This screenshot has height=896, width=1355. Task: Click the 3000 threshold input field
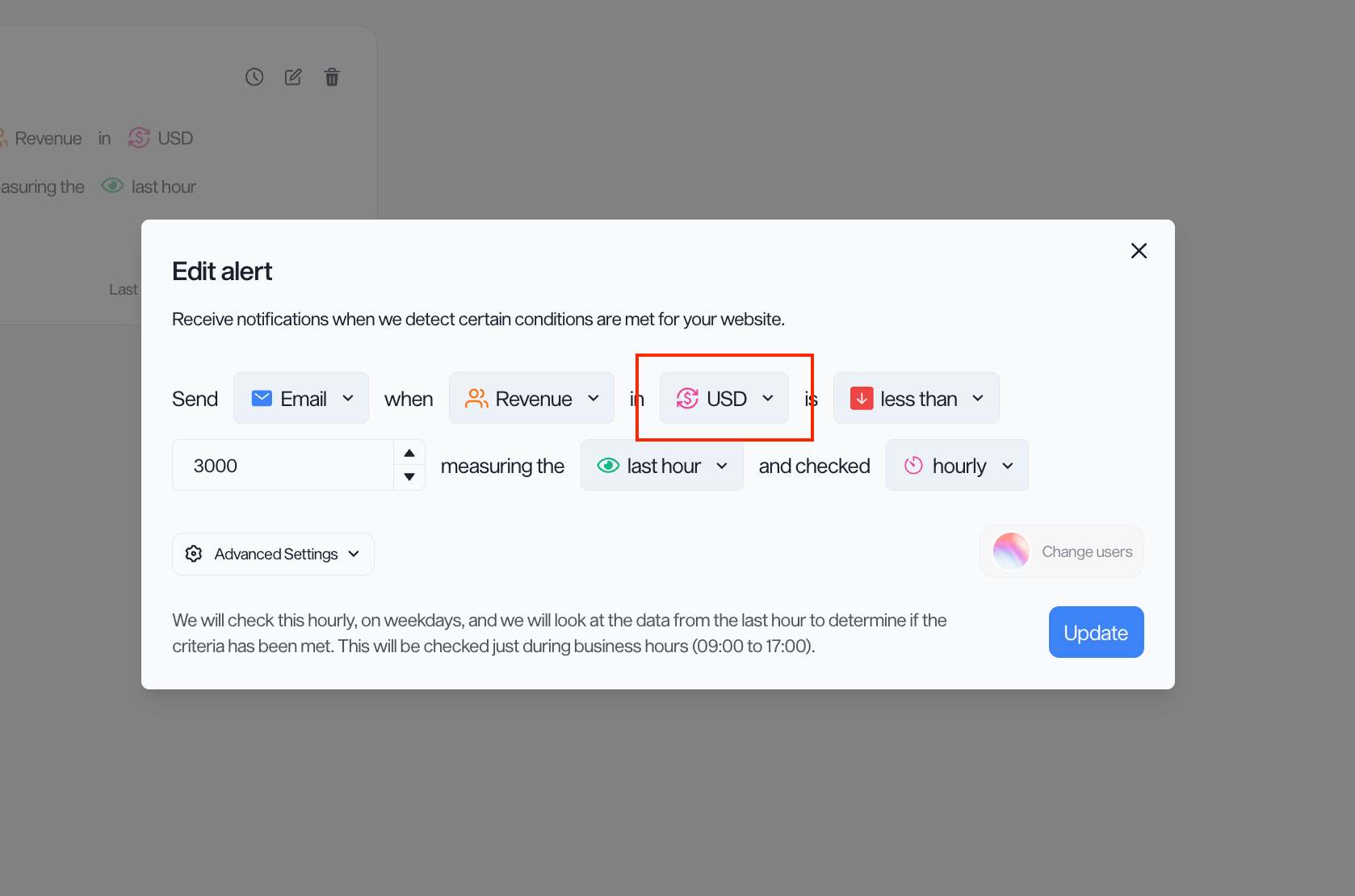point(283,465)
